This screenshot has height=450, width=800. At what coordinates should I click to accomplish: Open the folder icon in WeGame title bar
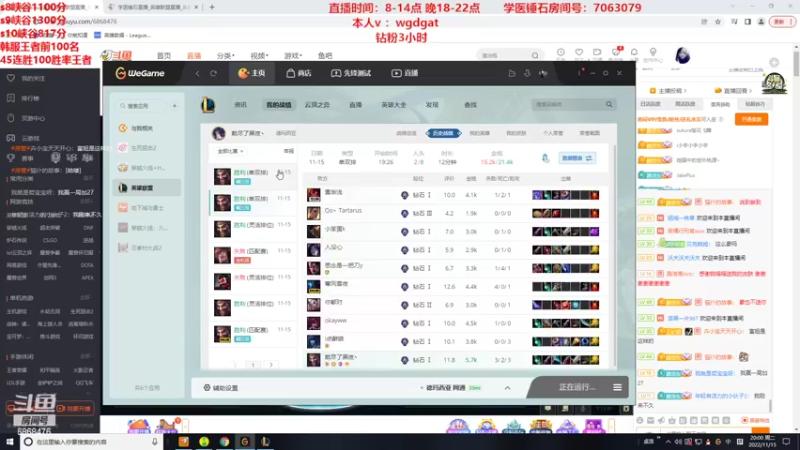[512, 73]
